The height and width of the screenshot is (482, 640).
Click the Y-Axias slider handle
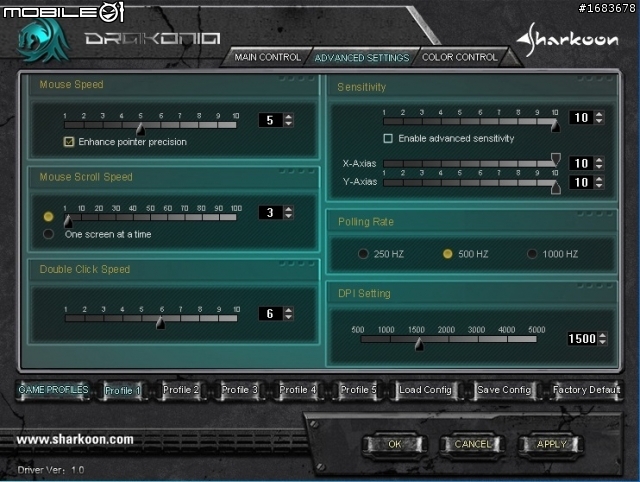(x=556, y=187)
